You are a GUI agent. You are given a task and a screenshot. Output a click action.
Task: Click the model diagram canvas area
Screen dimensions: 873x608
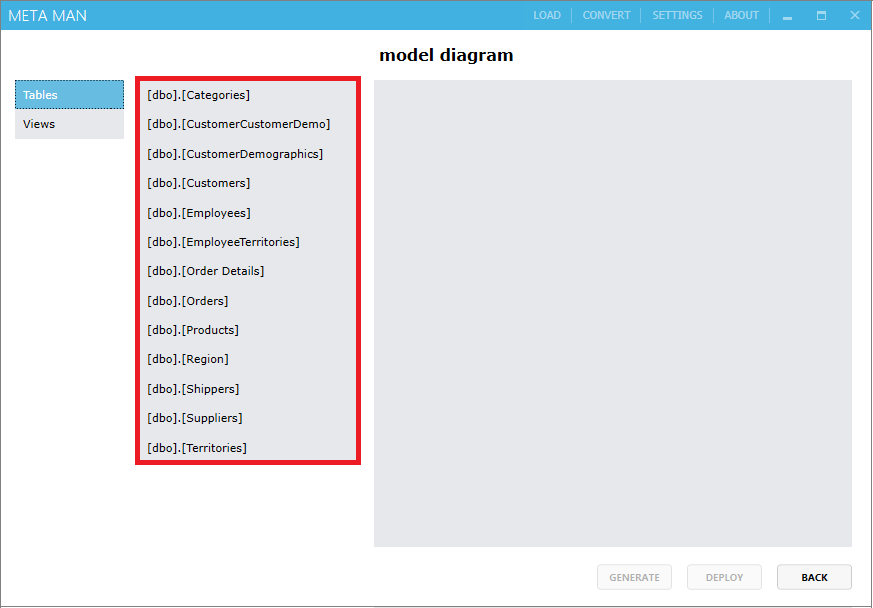(612, 313)
